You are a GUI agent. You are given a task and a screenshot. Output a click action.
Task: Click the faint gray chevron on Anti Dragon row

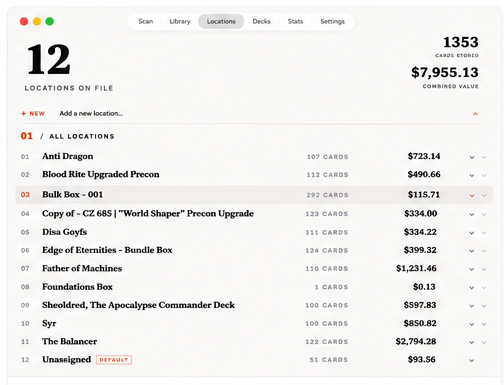click(484, 157)
